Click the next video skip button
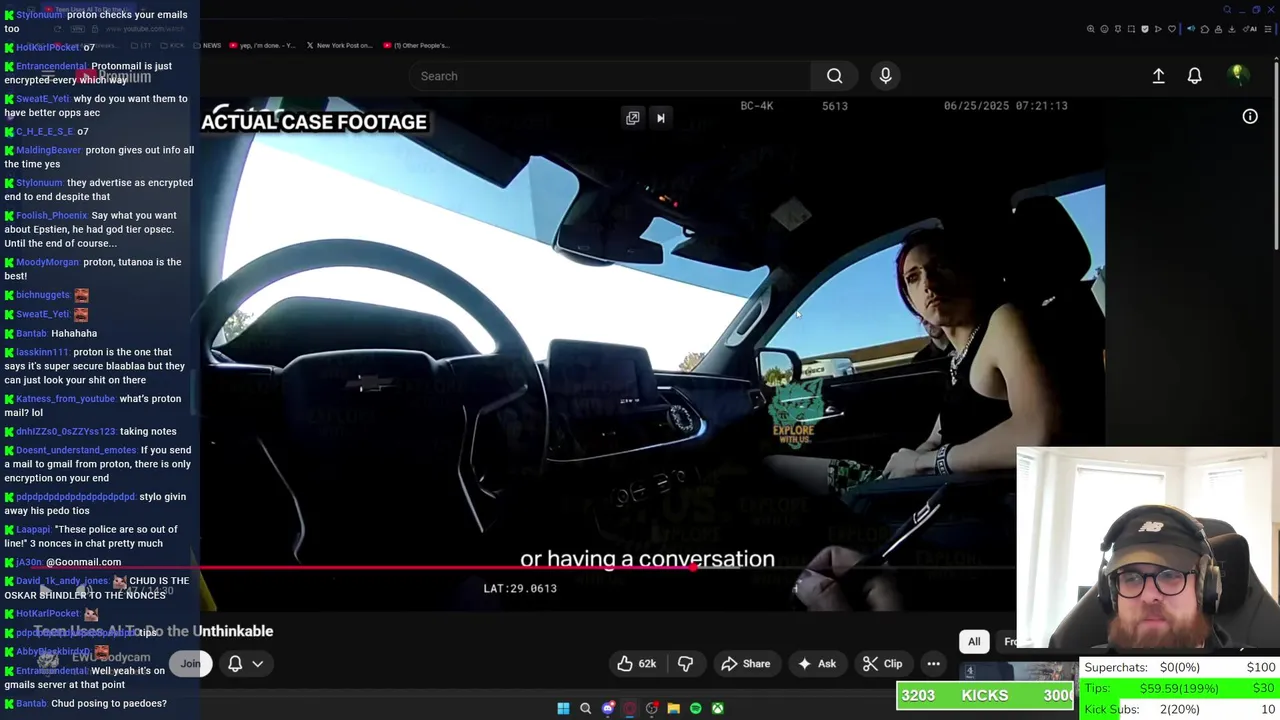 point(660,118)
